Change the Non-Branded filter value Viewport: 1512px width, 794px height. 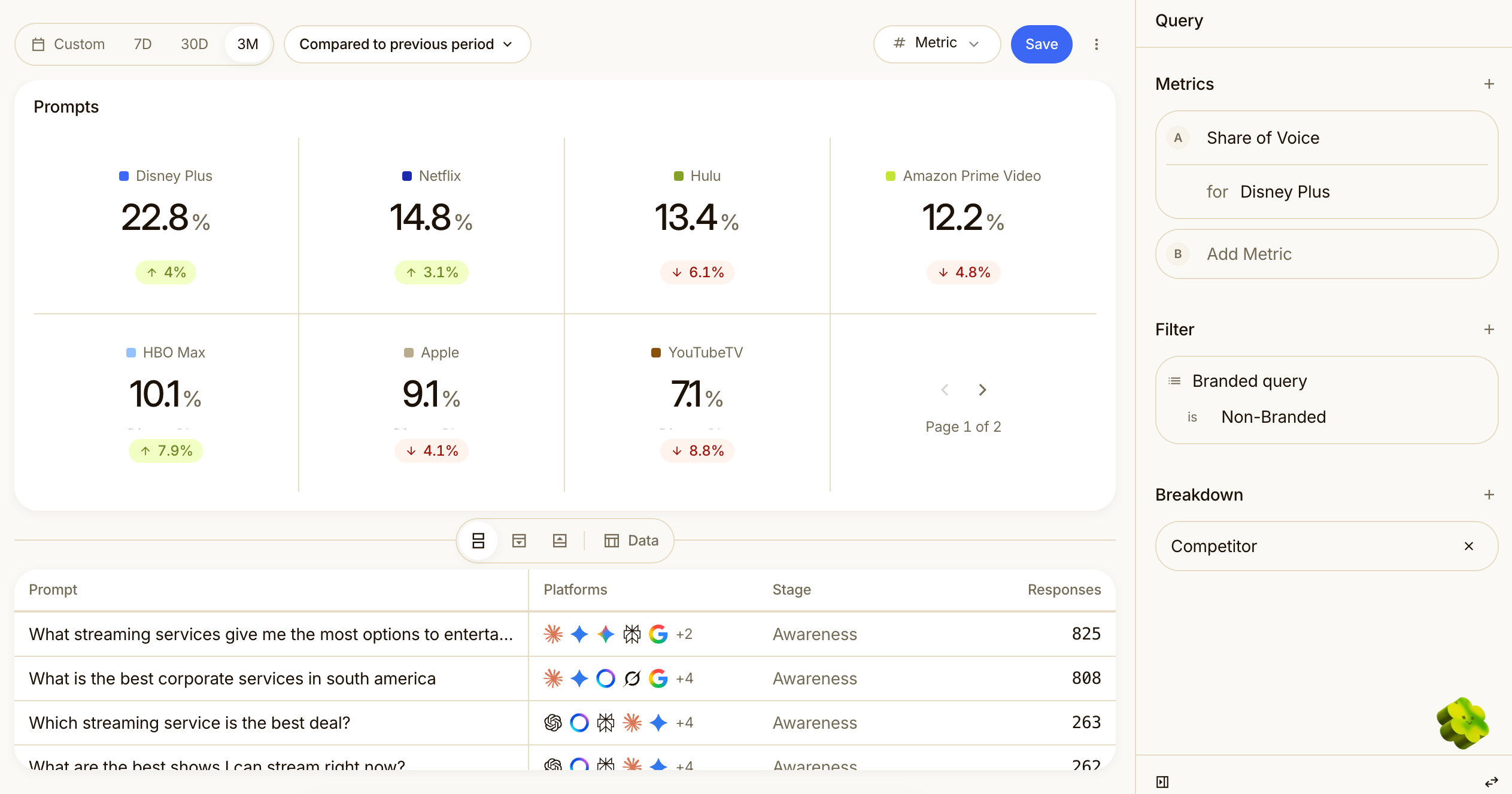pos(1273,417)
